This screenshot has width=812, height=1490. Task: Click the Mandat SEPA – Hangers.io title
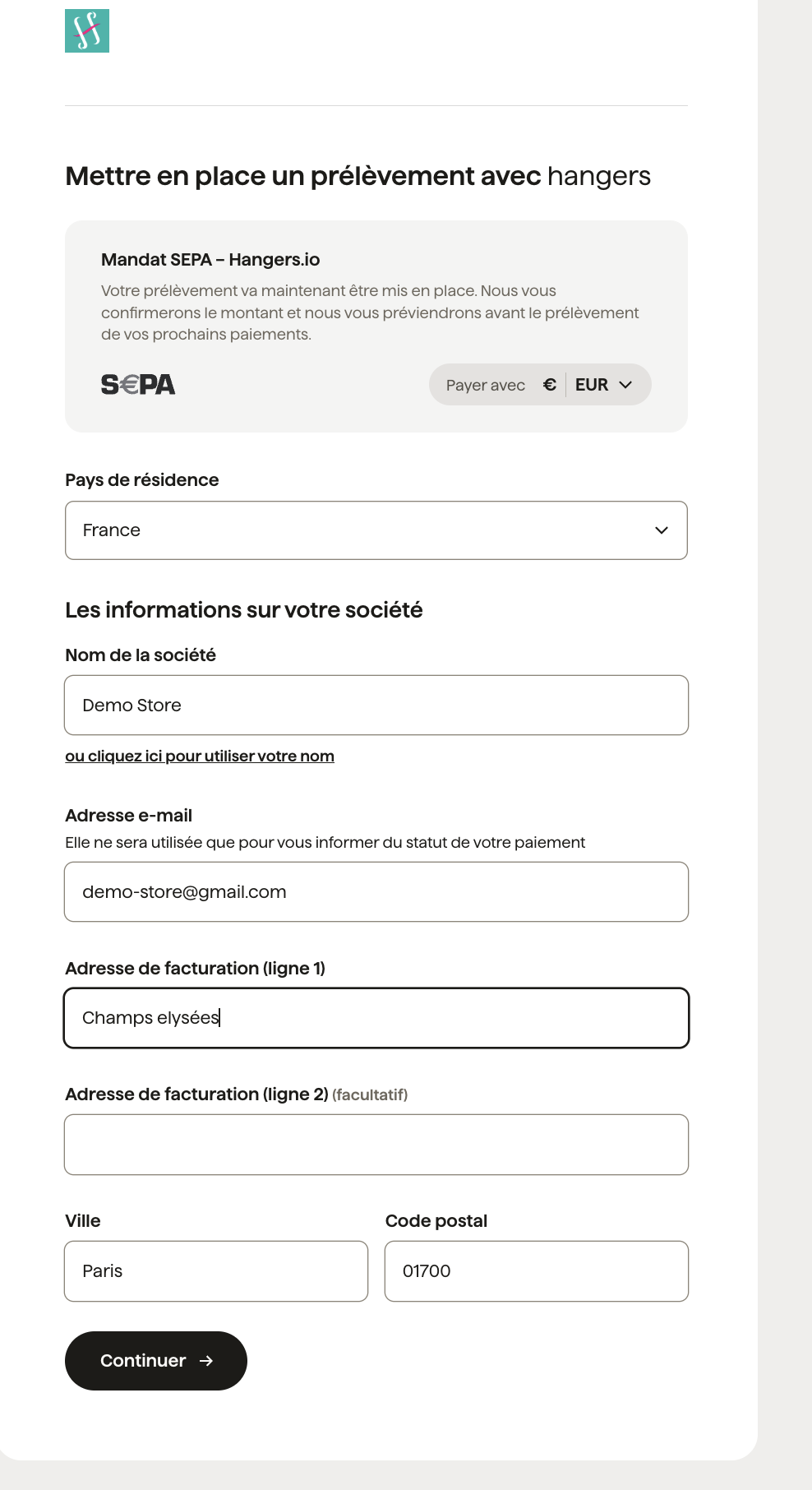210,260
